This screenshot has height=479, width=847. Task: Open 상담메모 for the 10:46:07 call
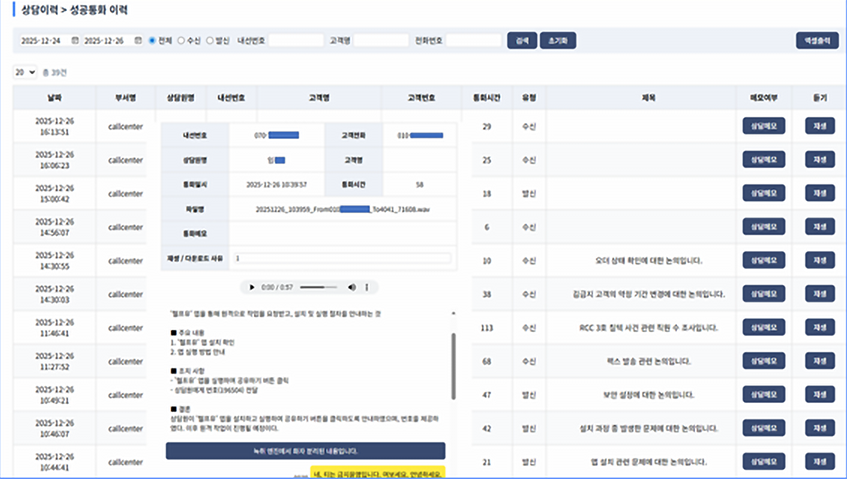[764, 428]
